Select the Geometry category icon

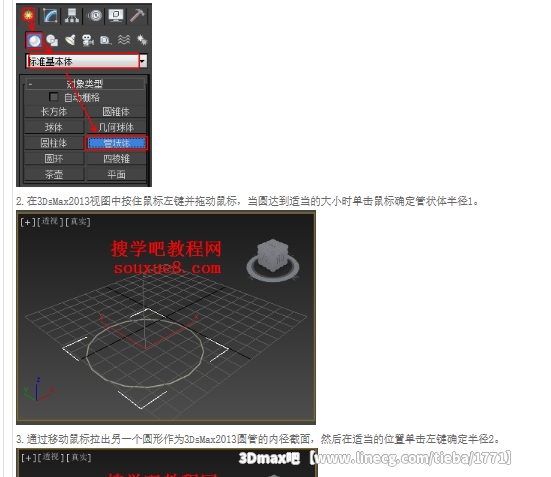click(x=34, y=40)
